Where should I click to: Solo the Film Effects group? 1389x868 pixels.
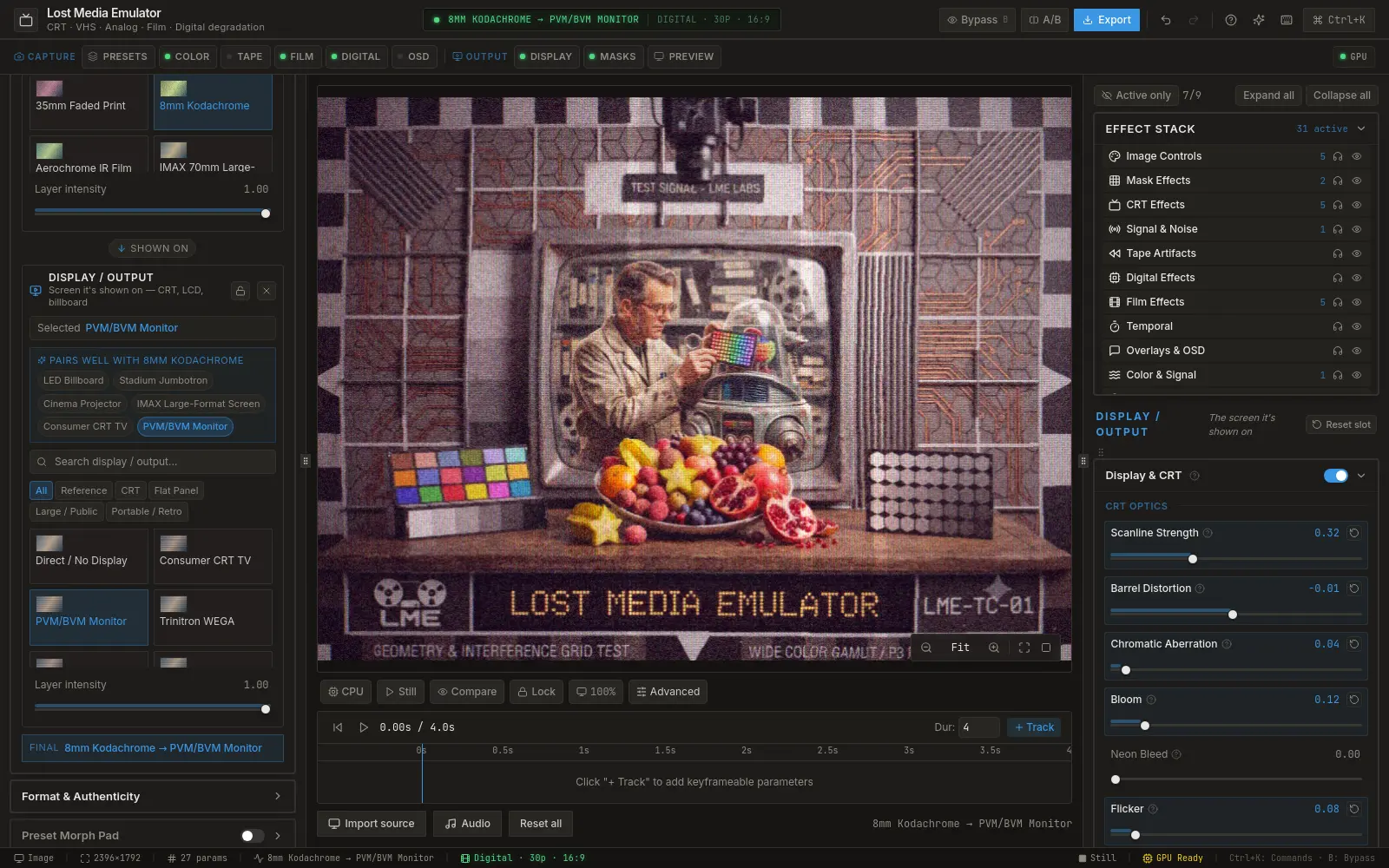click(x=1338, y=302)
